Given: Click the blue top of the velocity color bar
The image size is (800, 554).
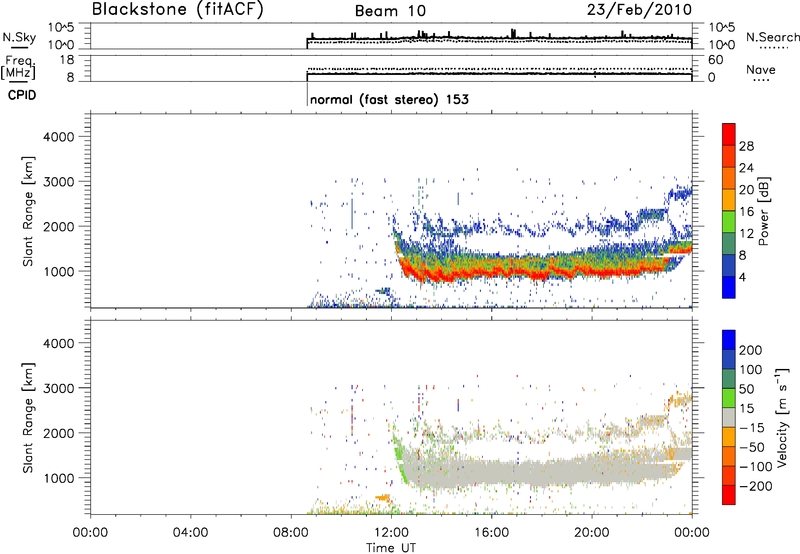Looking at the screenshot, I should click(729, 340).
